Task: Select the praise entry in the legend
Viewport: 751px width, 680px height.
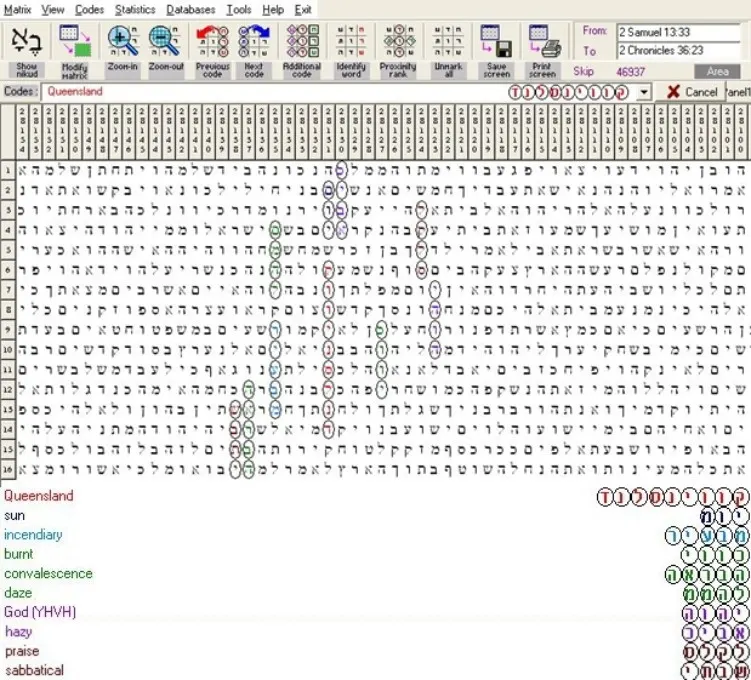Action: pyautogui.click(x=22, y=651)
